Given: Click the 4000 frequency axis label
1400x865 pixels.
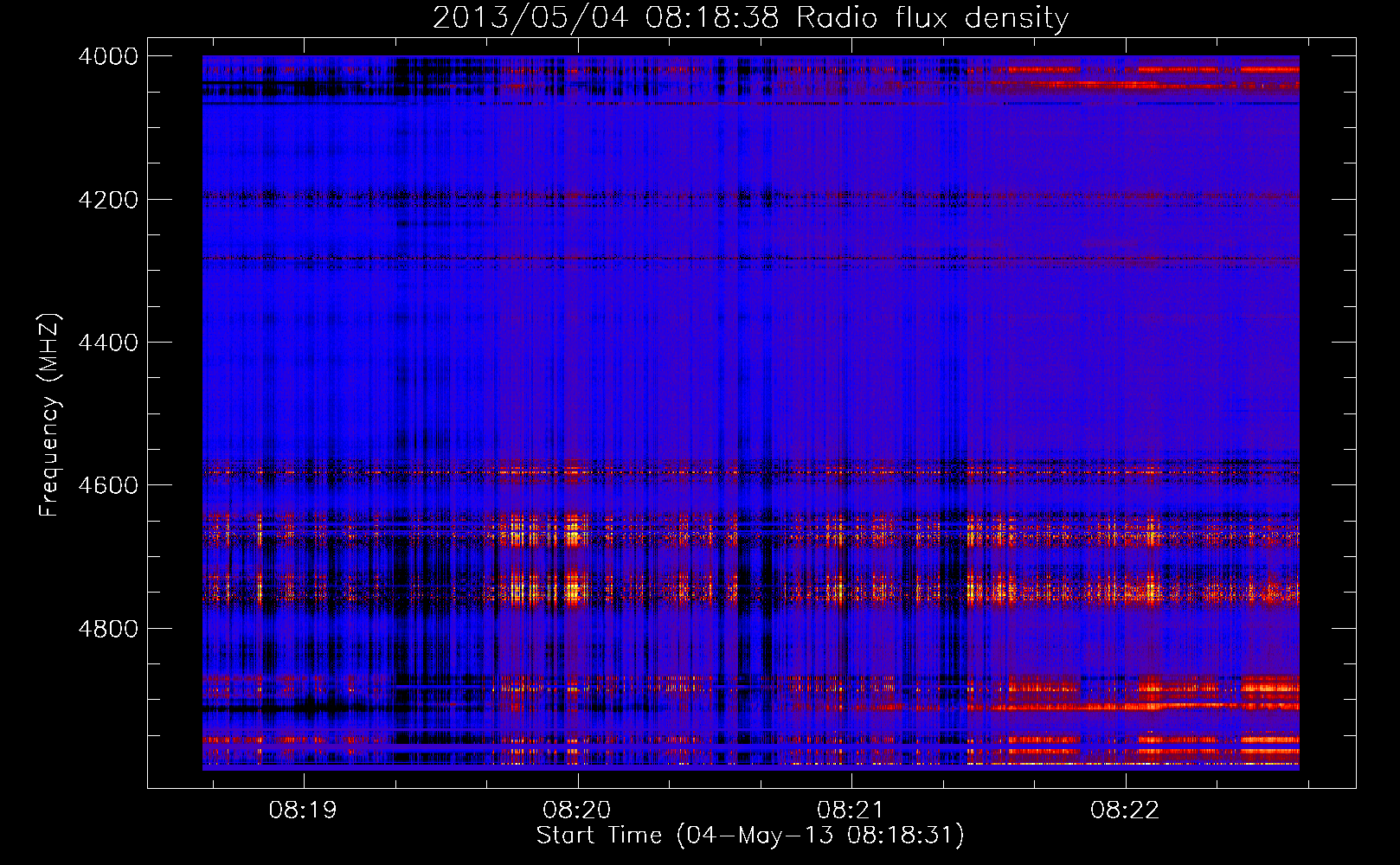Looking at the screenshot, I should coord(108,56).
